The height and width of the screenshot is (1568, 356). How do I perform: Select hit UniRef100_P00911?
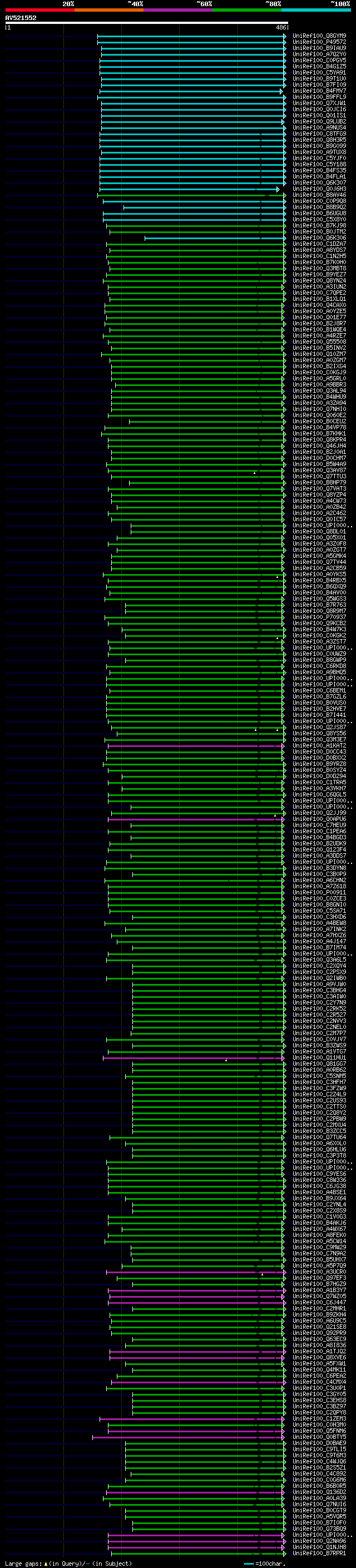click(319, 892)
